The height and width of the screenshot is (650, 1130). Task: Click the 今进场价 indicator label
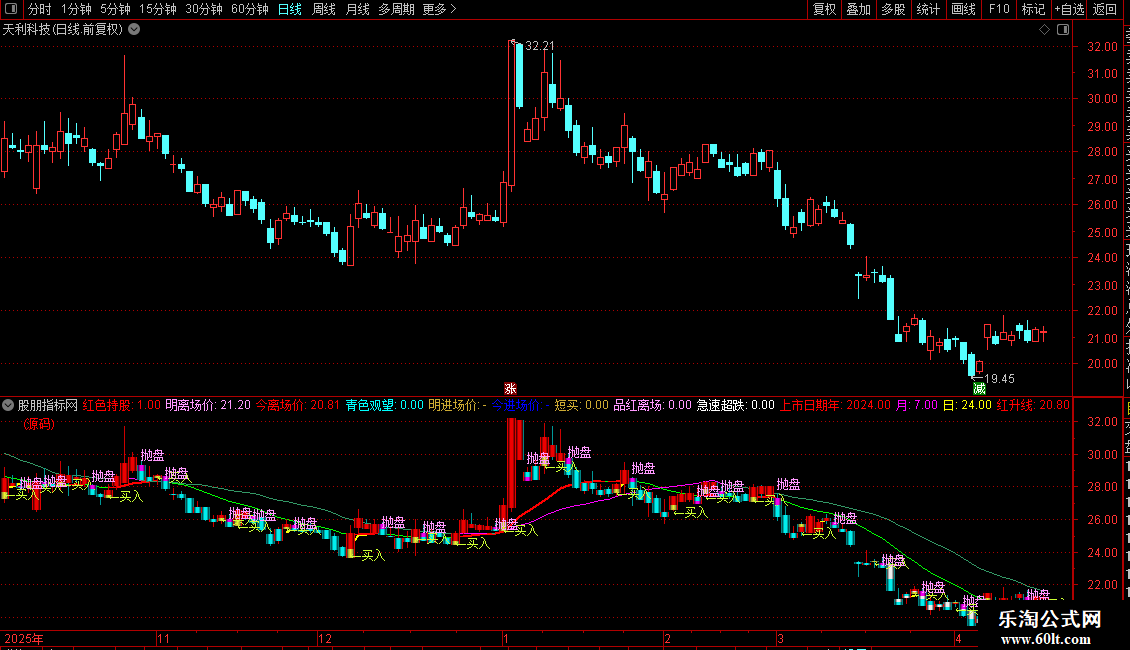point(520,405)
